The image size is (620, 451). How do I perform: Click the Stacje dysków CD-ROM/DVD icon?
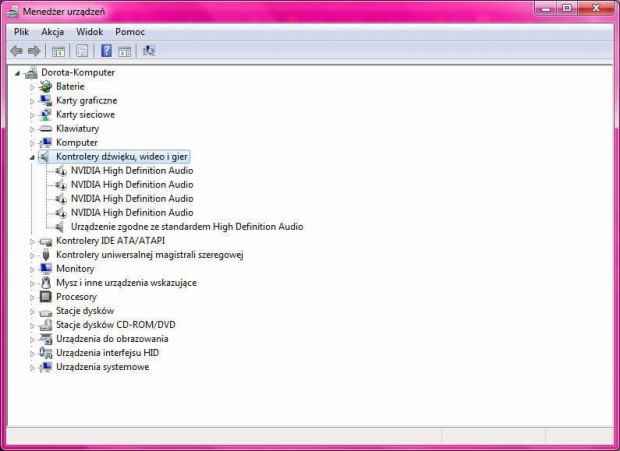tap(46, 325)
